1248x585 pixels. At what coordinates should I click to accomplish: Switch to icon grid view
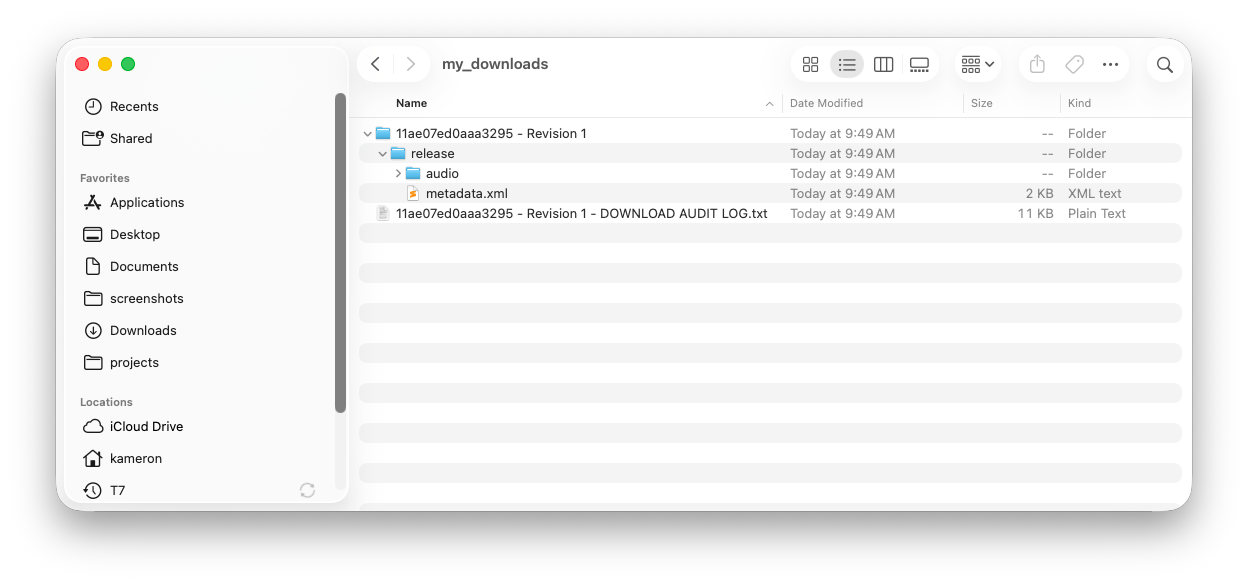tap(811, 64)
